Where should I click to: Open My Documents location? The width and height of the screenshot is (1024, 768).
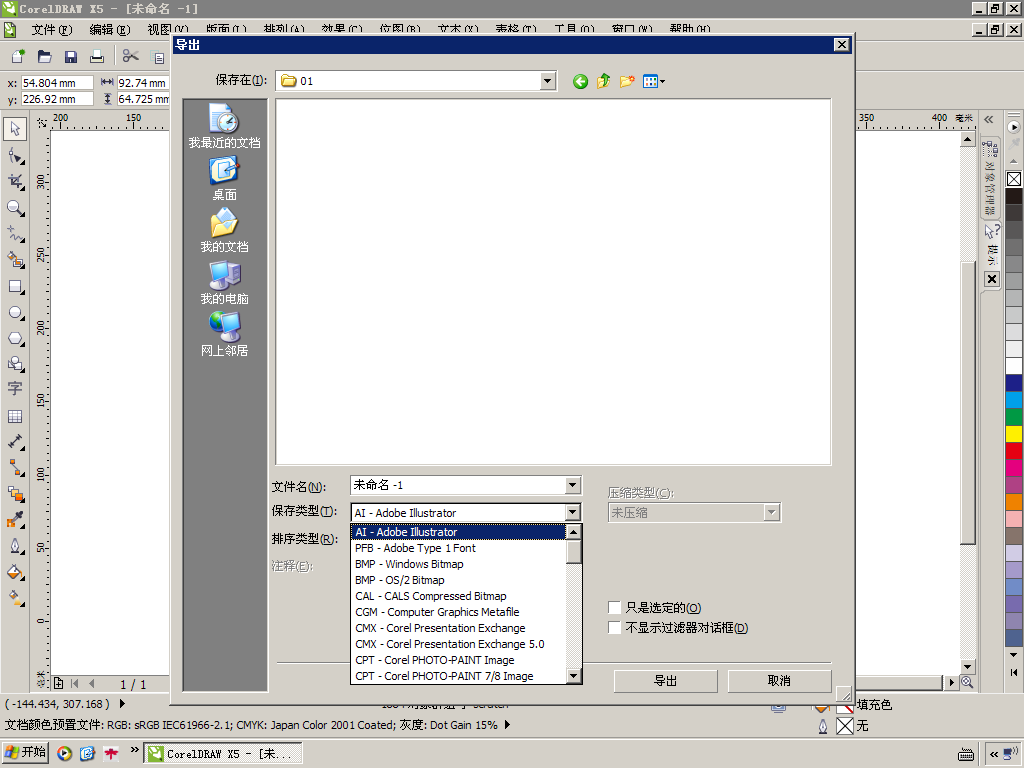pyautogui.click(x=224, y=231)
